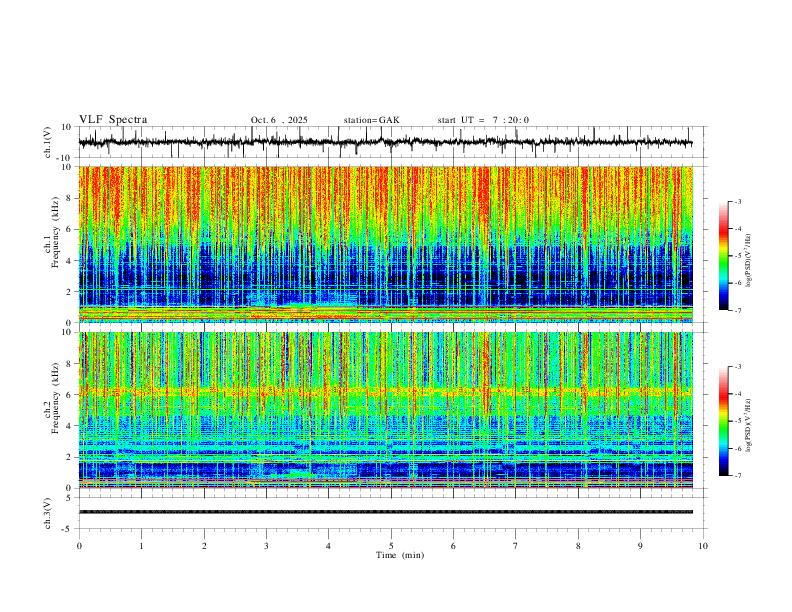Click the "6" kHz tick of ch.2 spectrogram

click(x=68, y=395)
